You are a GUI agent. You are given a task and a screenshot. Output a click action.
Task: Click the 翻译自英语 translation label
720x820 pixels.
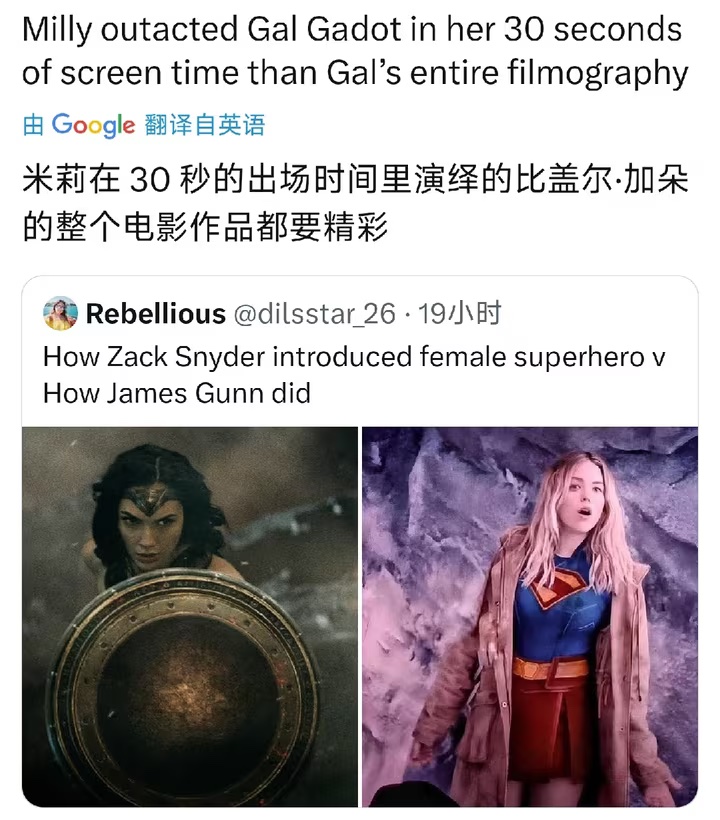[204, 125]
